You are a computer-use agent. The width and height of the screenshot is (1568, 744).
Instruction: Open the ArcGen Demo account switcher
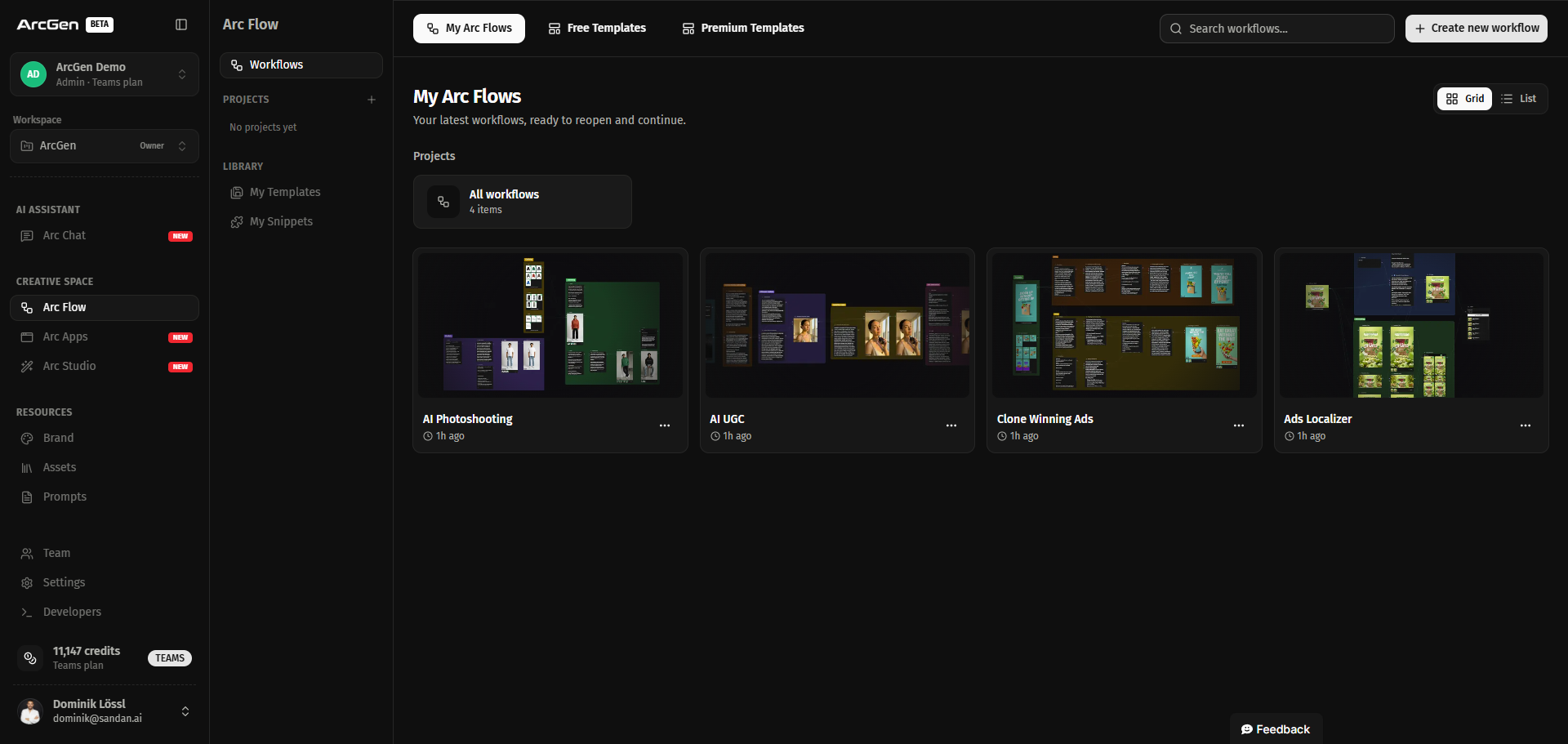click(x=105, y=74)
